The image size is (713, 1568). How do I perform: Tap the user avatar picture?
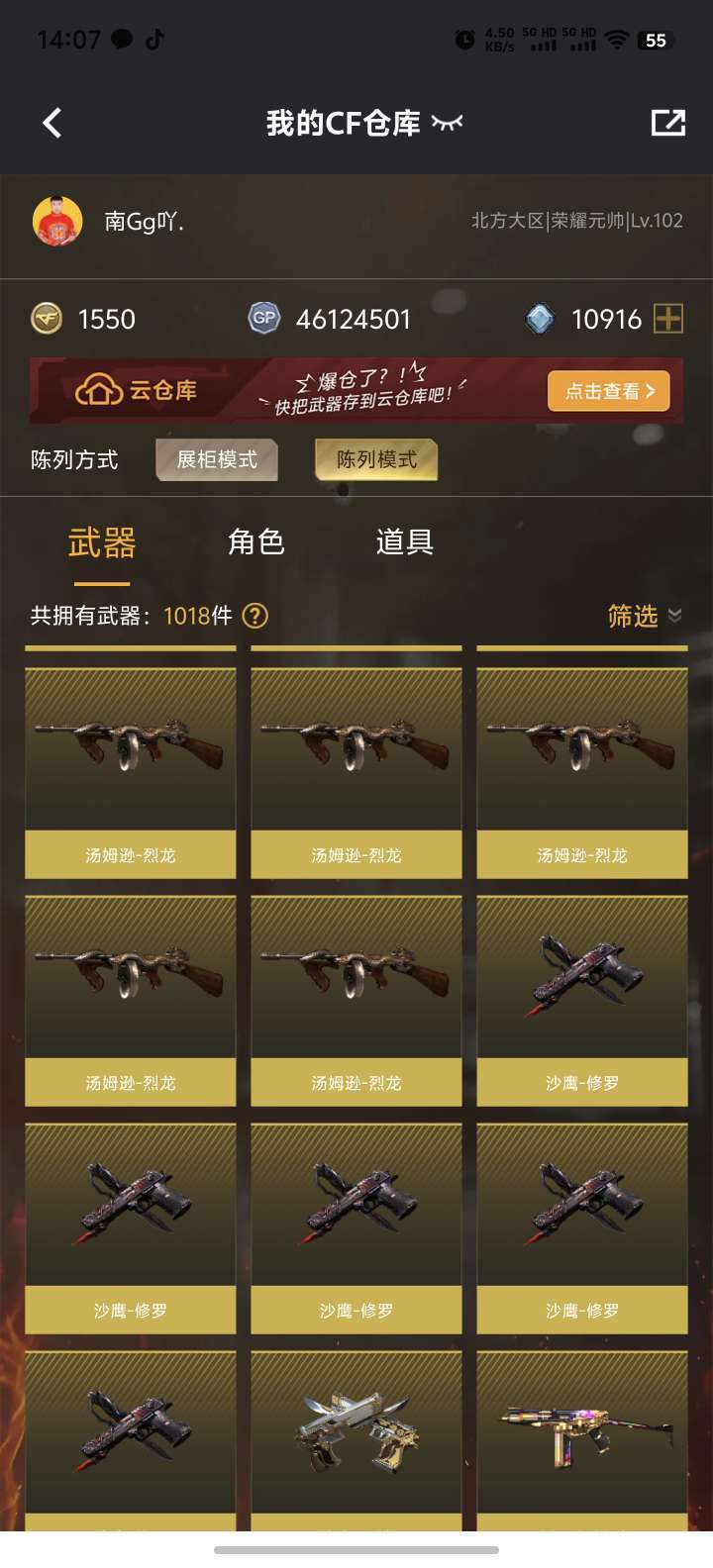click(x=57, y=221)
